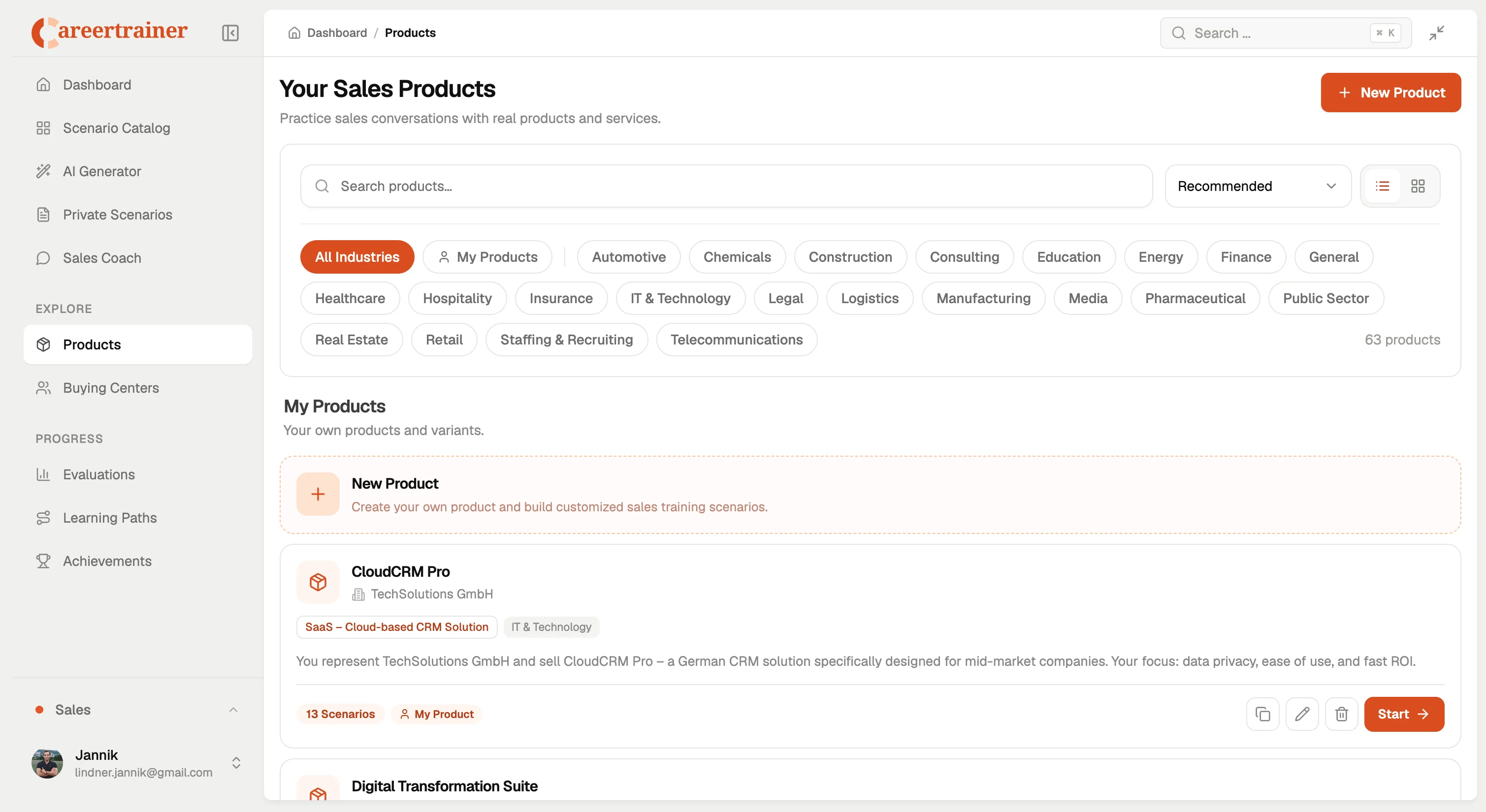Open Scenario Catalog in sidebar
The height and width of the screenshot is (812, 1486).
pos(137,128)
